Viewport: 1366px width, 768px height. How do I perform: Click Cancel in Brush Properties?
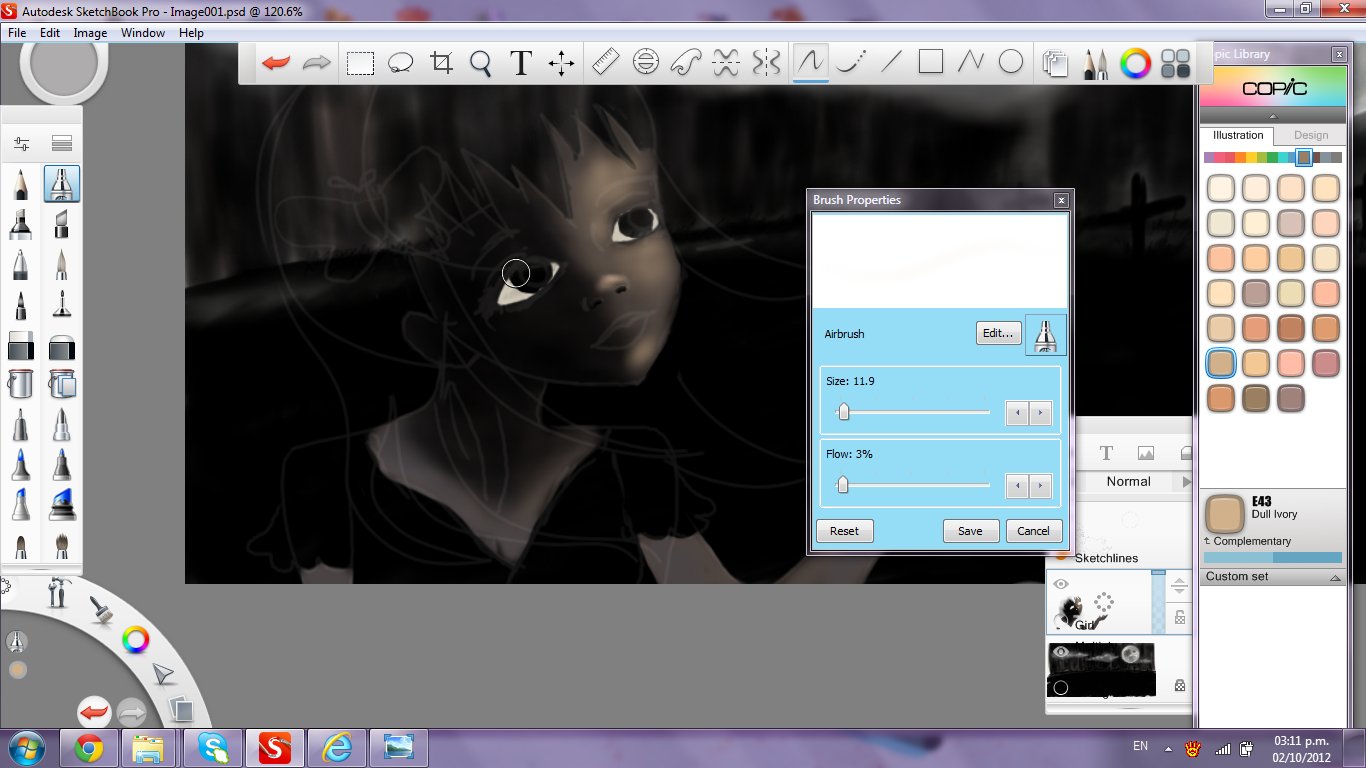pyautogui.click(x=1034, y=531)
